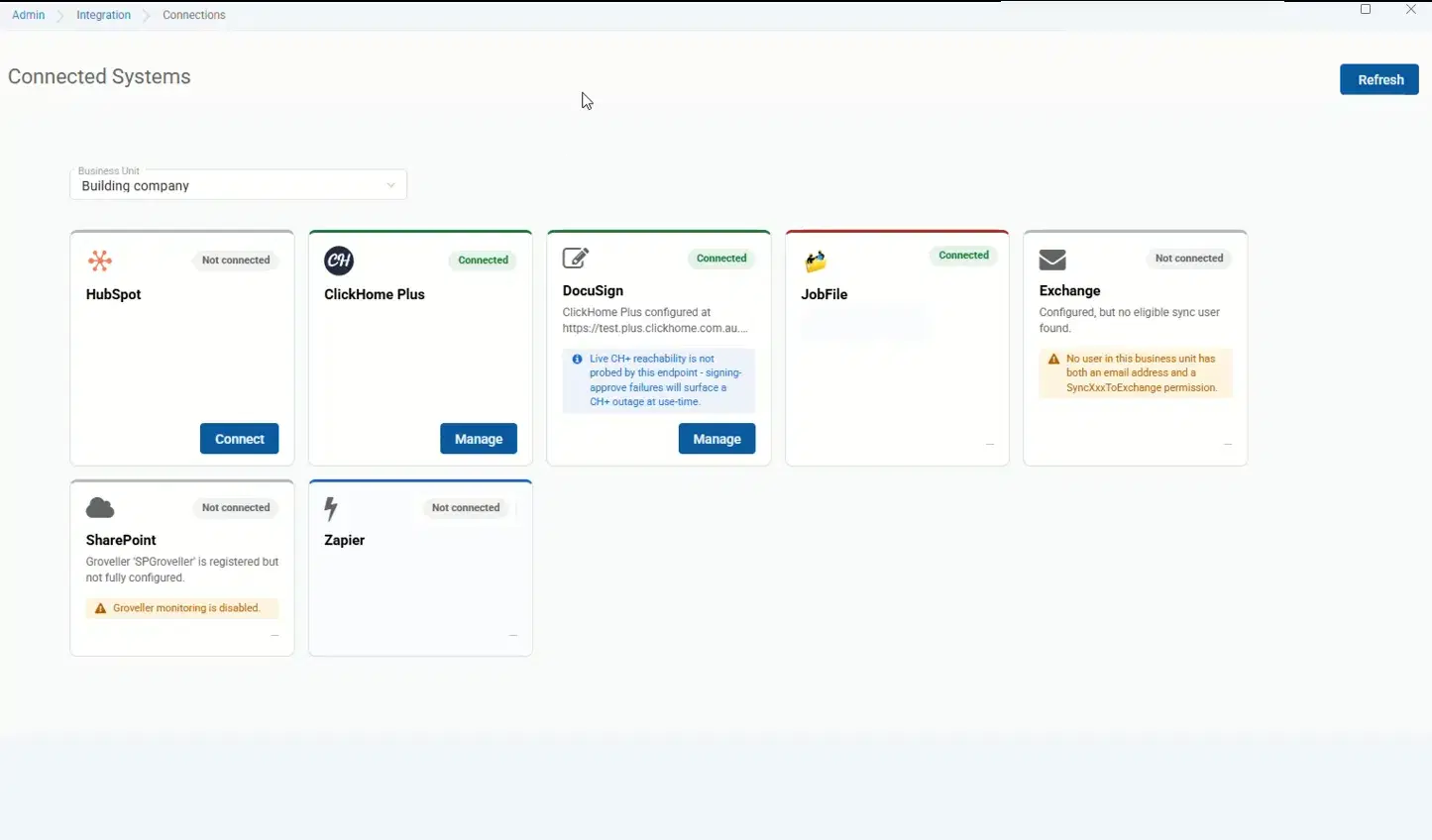
Task: Go to Admin breadcrumb
Action: point(29,15)
